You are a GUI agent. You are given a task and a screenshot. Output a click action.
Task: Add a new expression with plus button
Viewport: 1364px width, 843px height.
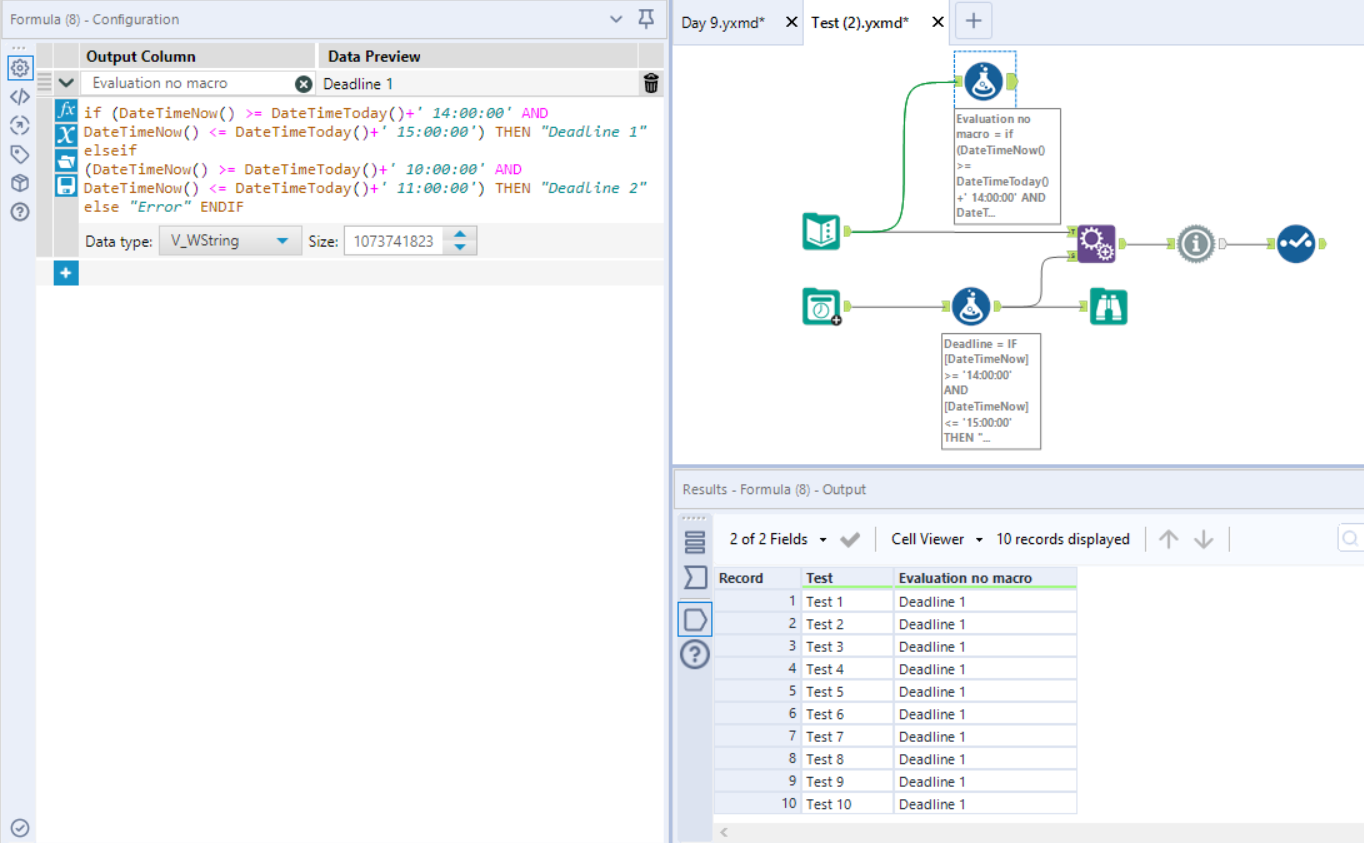tap(66, 272)
